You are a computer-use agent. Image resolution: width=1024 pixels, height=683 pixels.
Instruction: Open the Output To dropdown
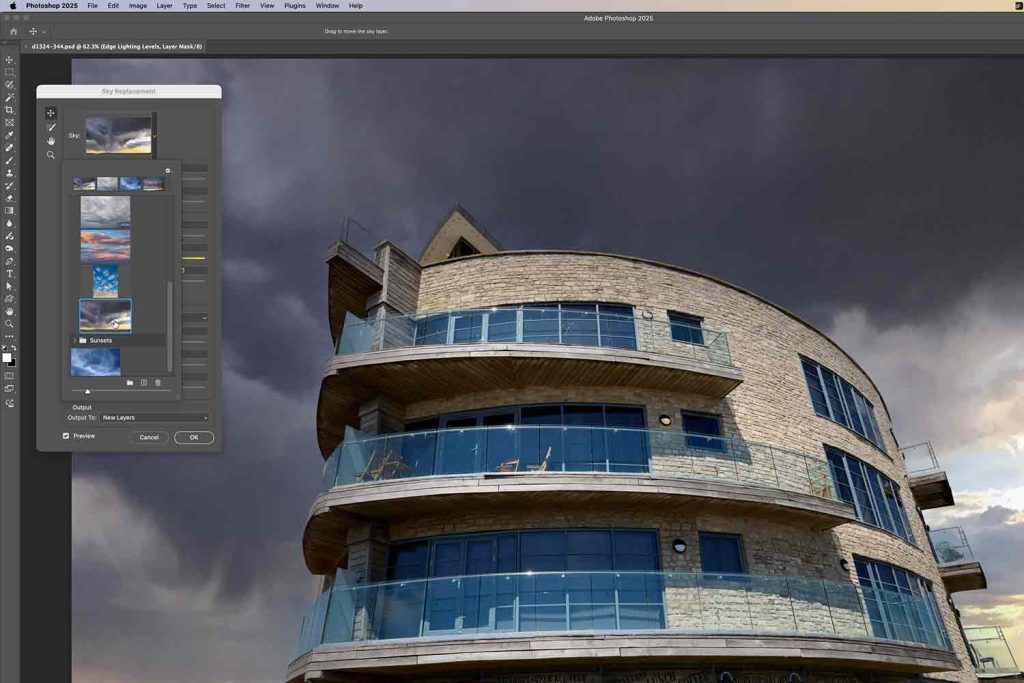click(154, 418)
